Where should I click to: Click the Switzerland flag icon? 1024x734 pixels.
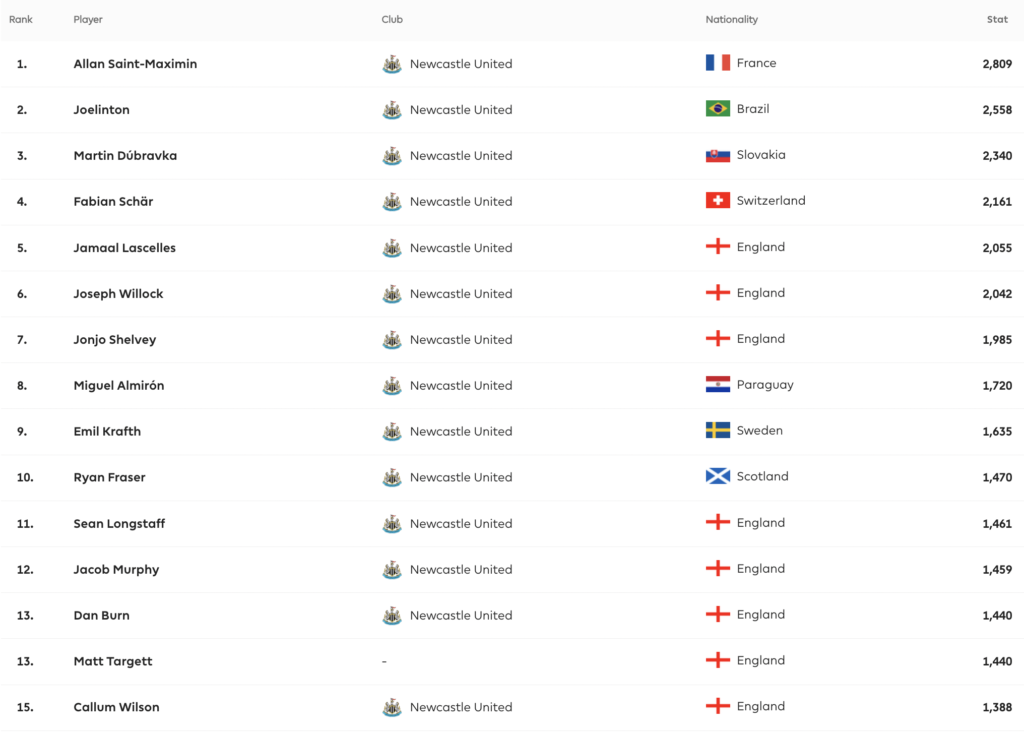tap(717, 201)
